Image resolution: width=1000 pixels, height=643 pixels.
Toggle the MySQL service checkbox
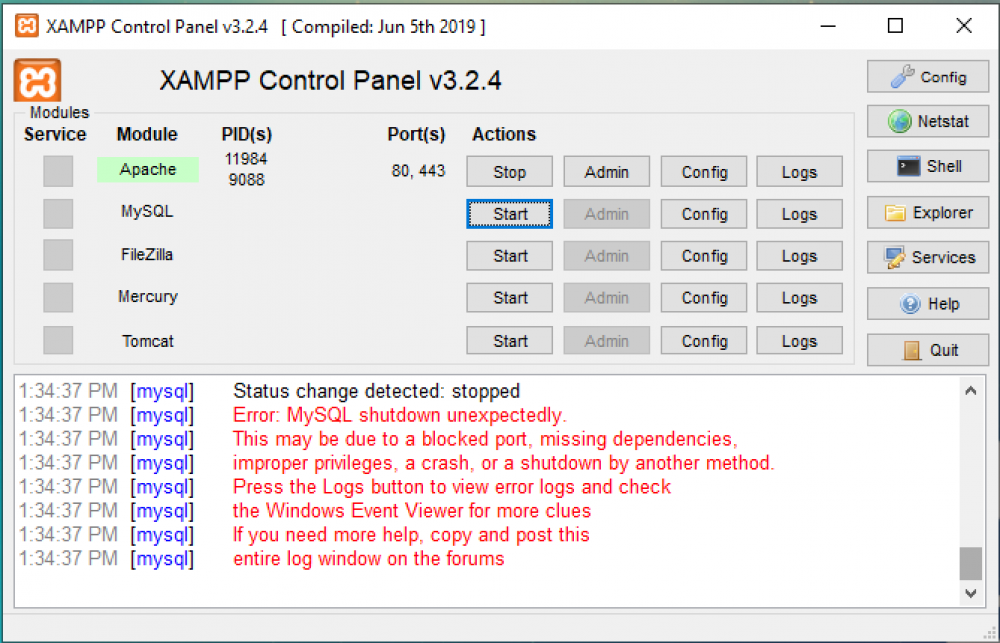58,213
